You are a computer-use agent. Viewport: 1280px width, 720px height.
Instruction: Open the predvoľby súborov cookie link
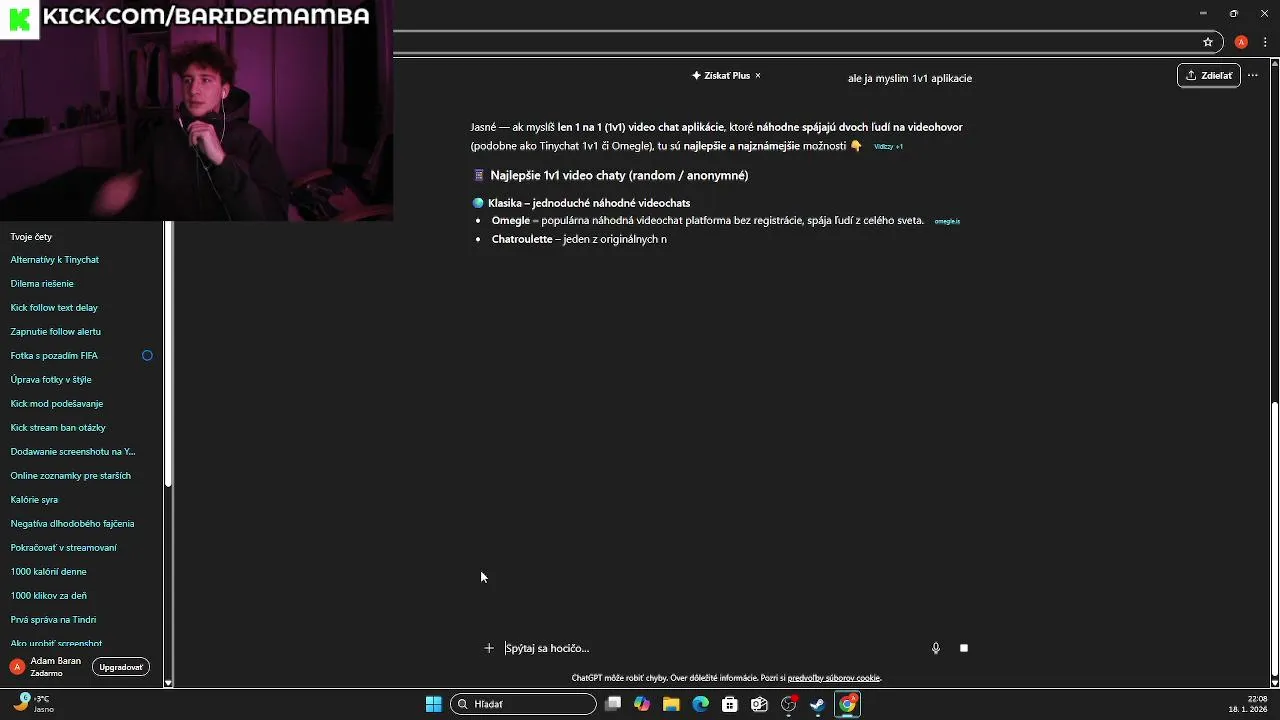click(x=834, y=678)
